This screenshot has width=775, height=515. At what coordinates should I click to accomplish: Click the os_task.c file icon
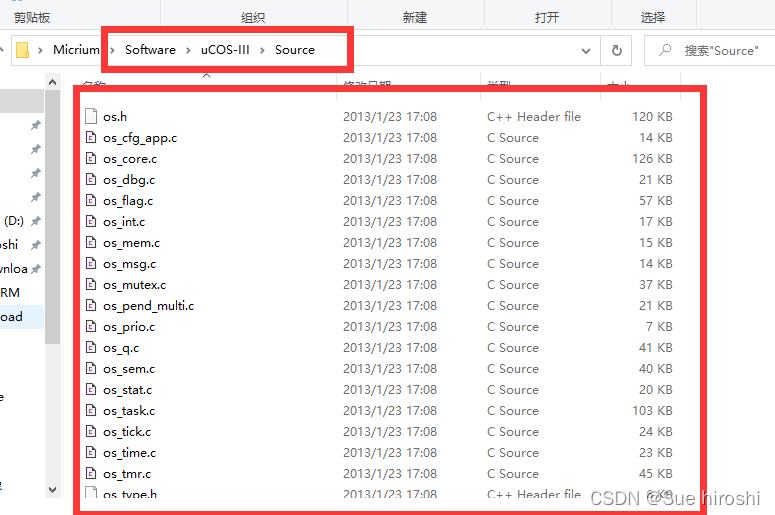[91, 410]
